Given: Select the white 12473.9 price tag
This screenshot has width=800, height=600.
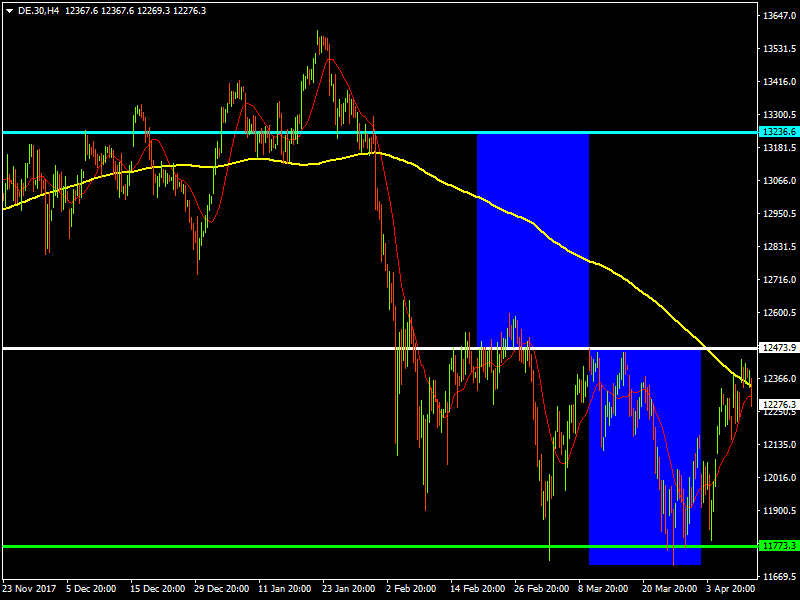Looking at the screenshot, I should [x=779, y=348].
